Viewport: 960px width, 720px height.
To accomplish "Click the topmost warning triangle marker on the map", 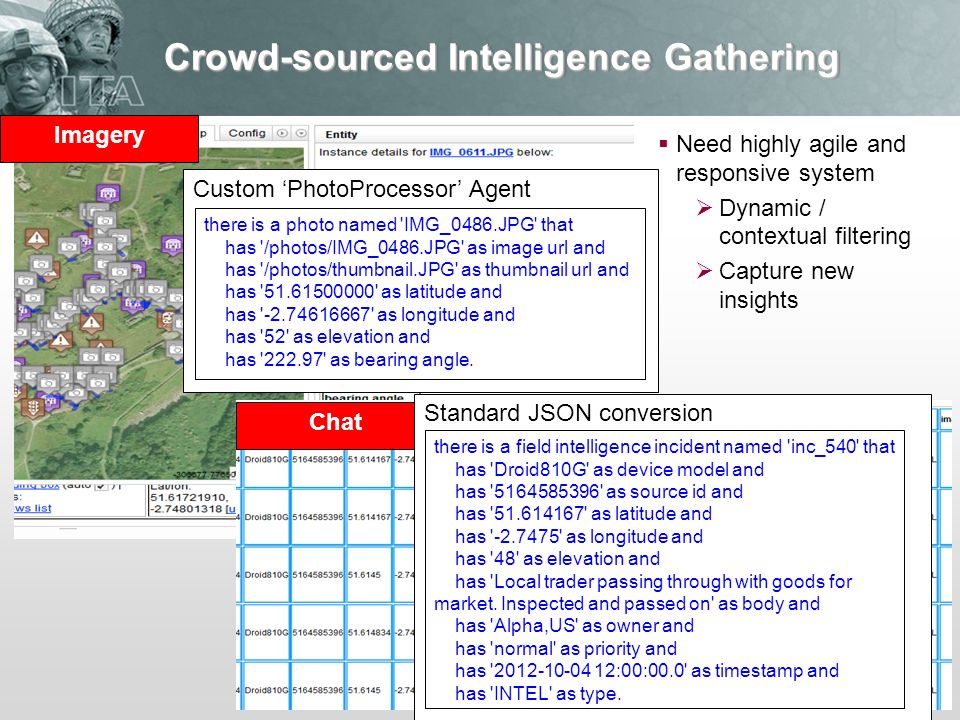I will (37, 238).
